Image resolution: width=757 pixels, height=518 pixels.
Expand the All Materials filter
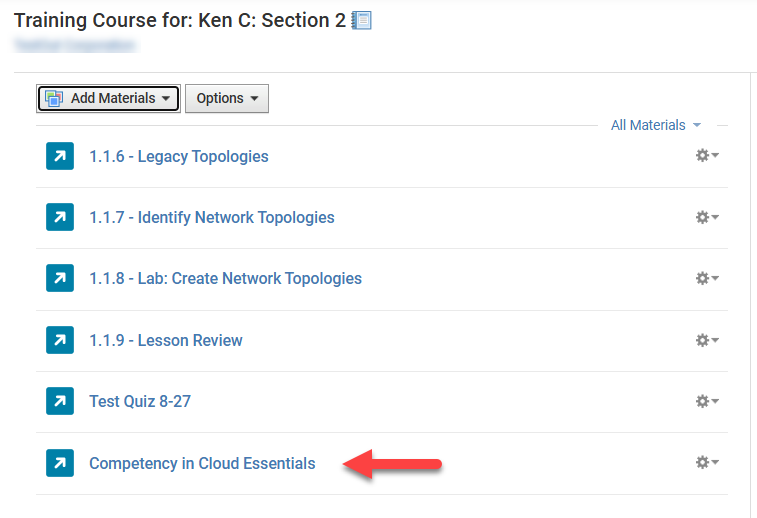(x=656, y=126)
